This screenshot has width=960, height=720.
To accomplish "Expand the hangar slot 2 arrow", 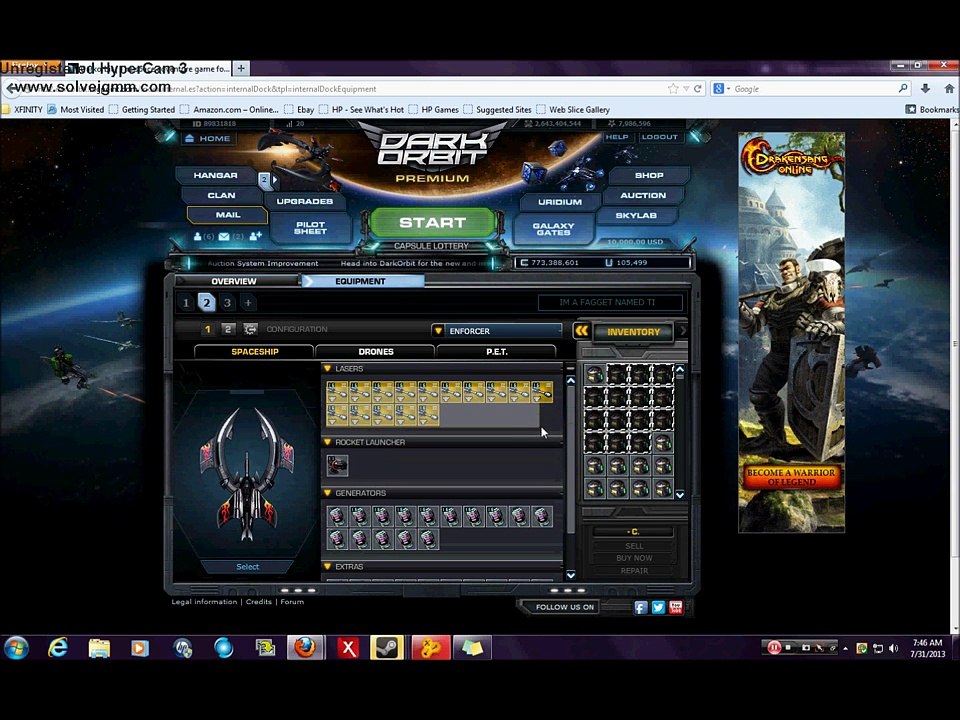I will 275,179.
